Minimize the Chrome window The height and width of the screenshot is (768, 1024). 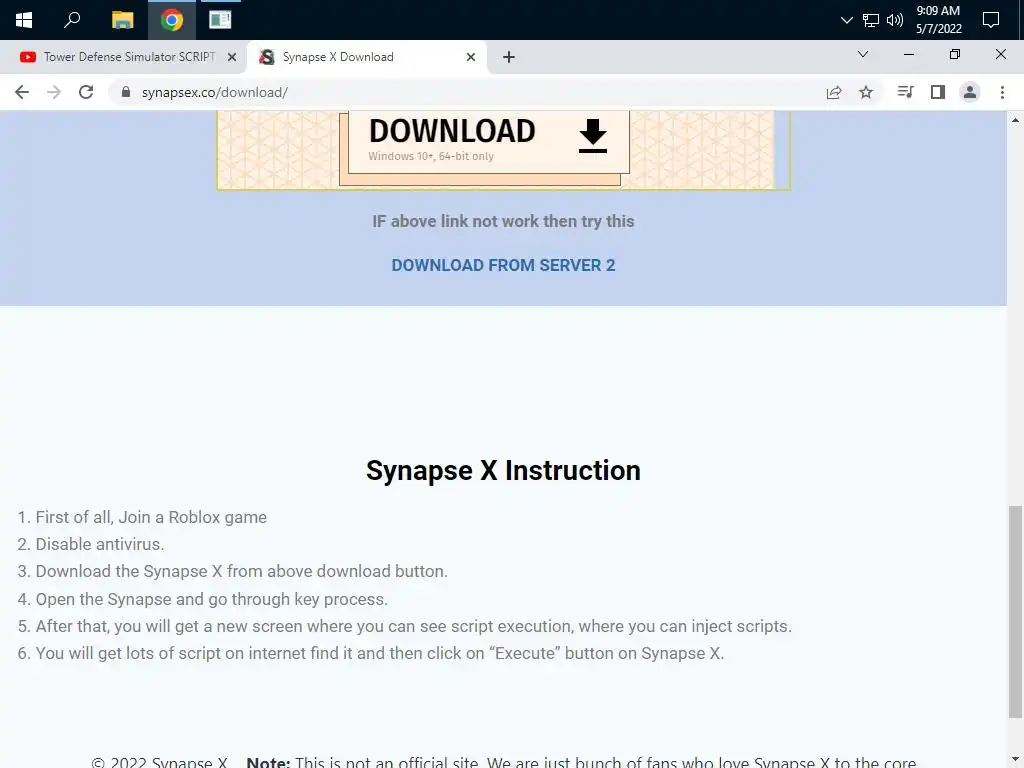[908, 54]
